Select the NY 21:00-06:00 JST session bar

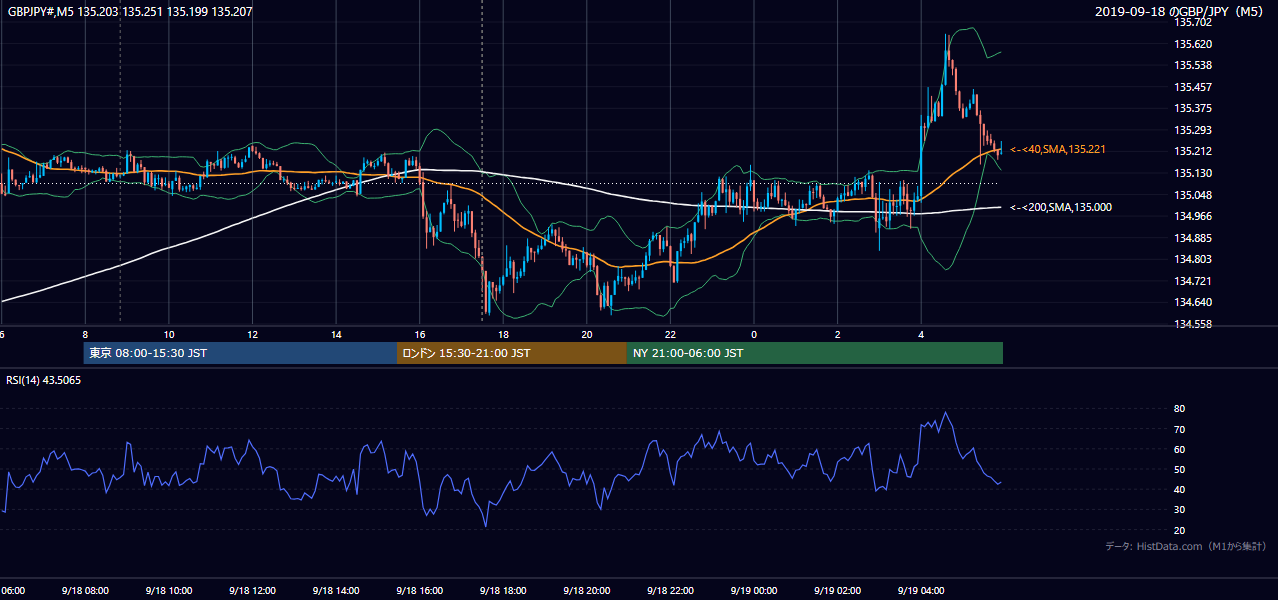(815, 353)
